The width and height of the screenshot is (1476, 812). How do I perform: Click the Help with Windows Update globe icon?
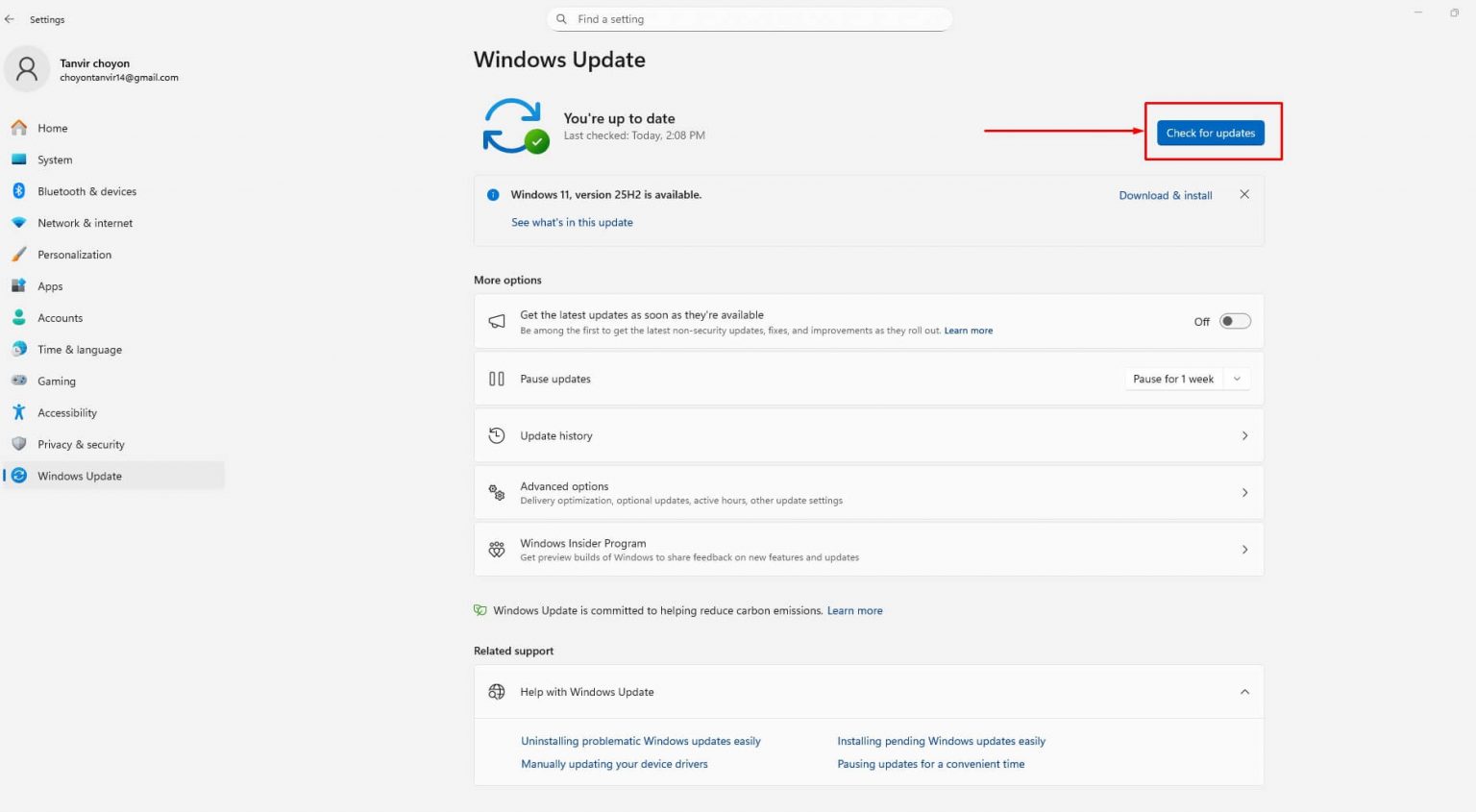tap(497, 692)
